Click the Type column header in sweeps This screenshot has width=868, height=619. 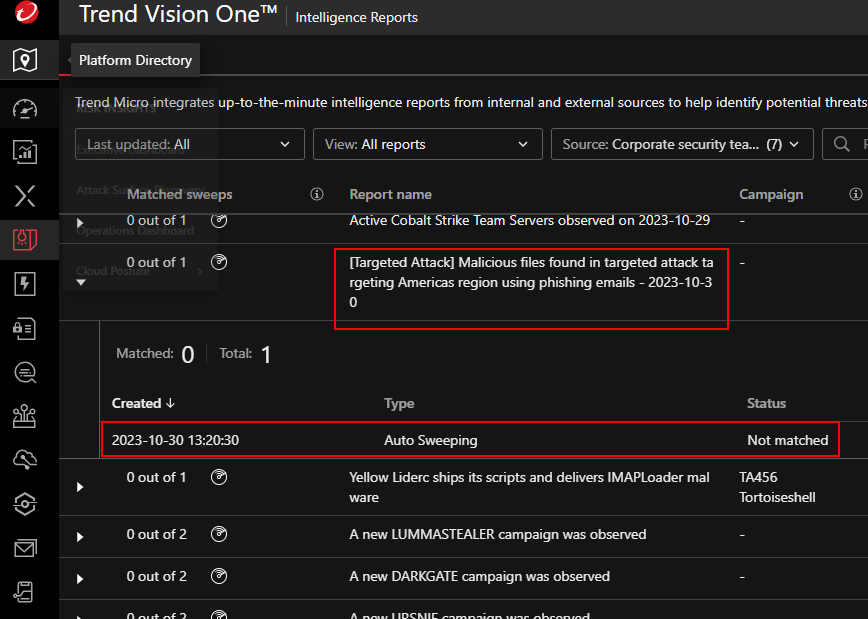399,404
